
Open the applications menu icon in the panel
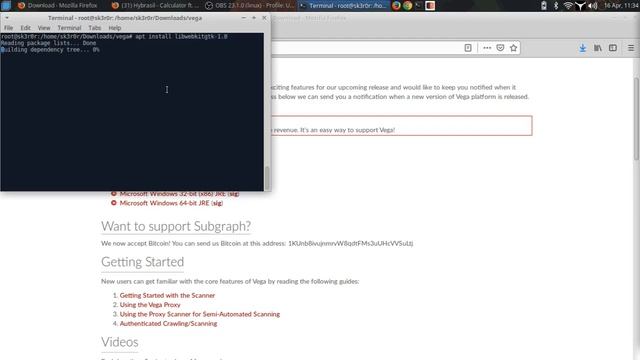[x=6, y=5]
